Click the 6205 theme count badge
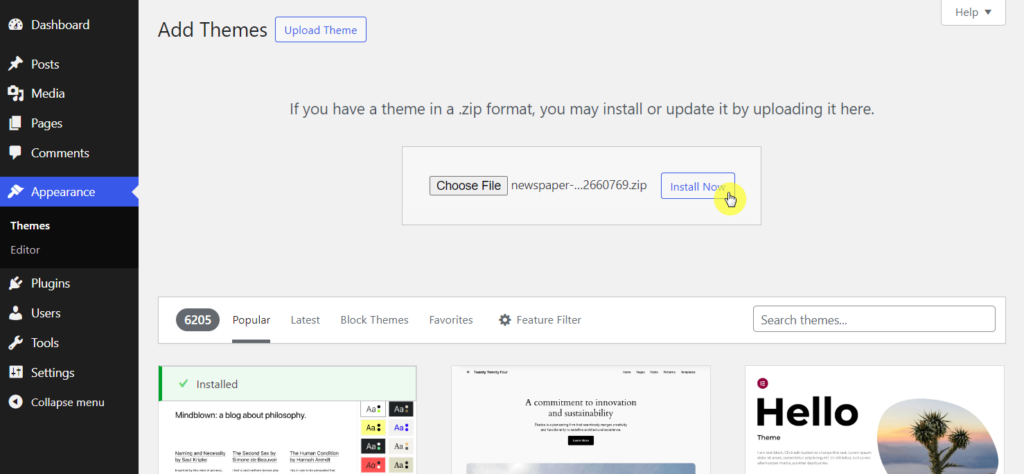Viewport: 1024px width, 474px height. click(197, 320)
